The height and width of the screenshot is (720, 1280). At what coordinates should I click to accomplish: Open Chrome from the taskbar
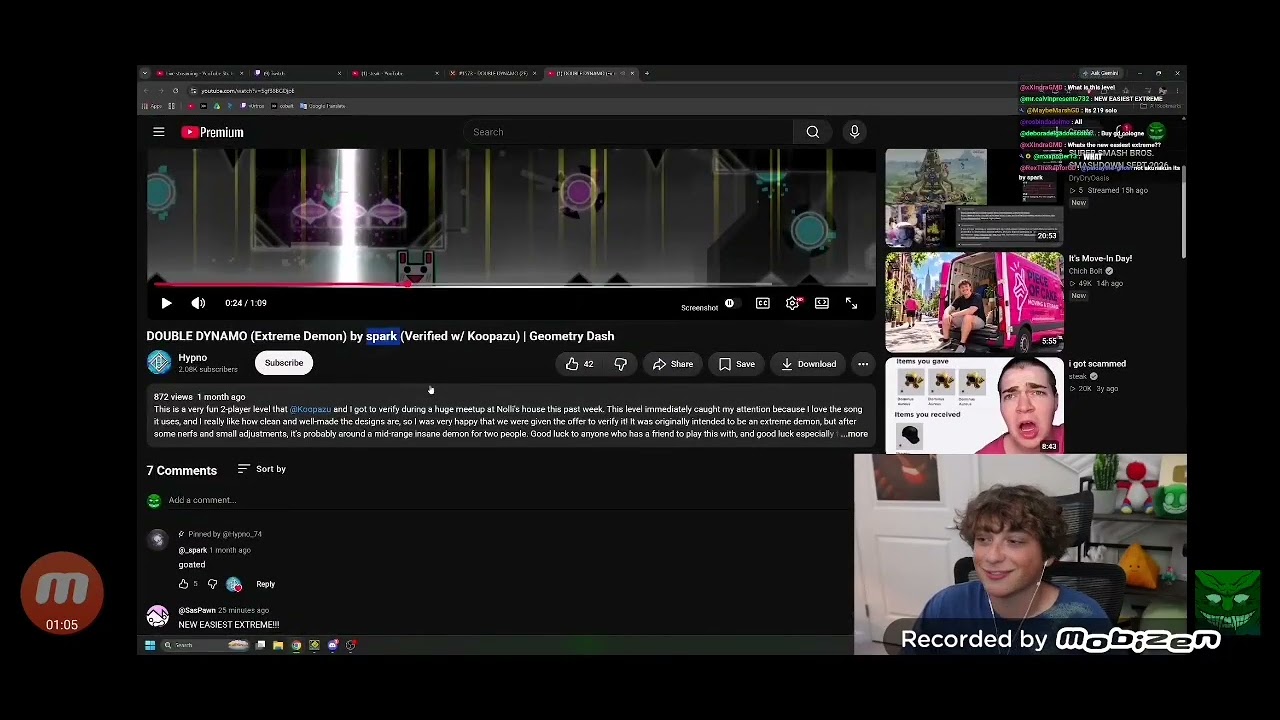pyautogui.click(x=296, y=645)
